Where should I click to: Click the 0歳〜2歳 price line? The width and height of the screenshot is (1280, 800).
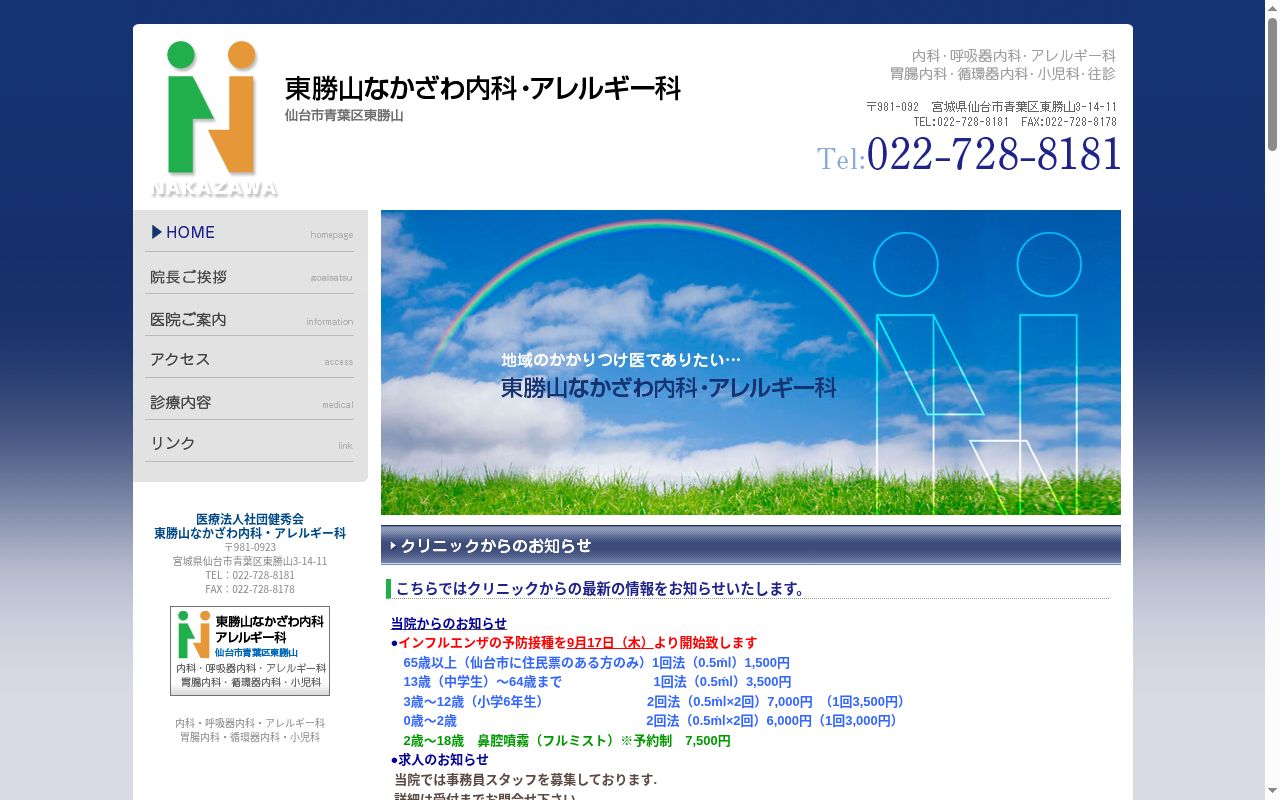(653, 720)
